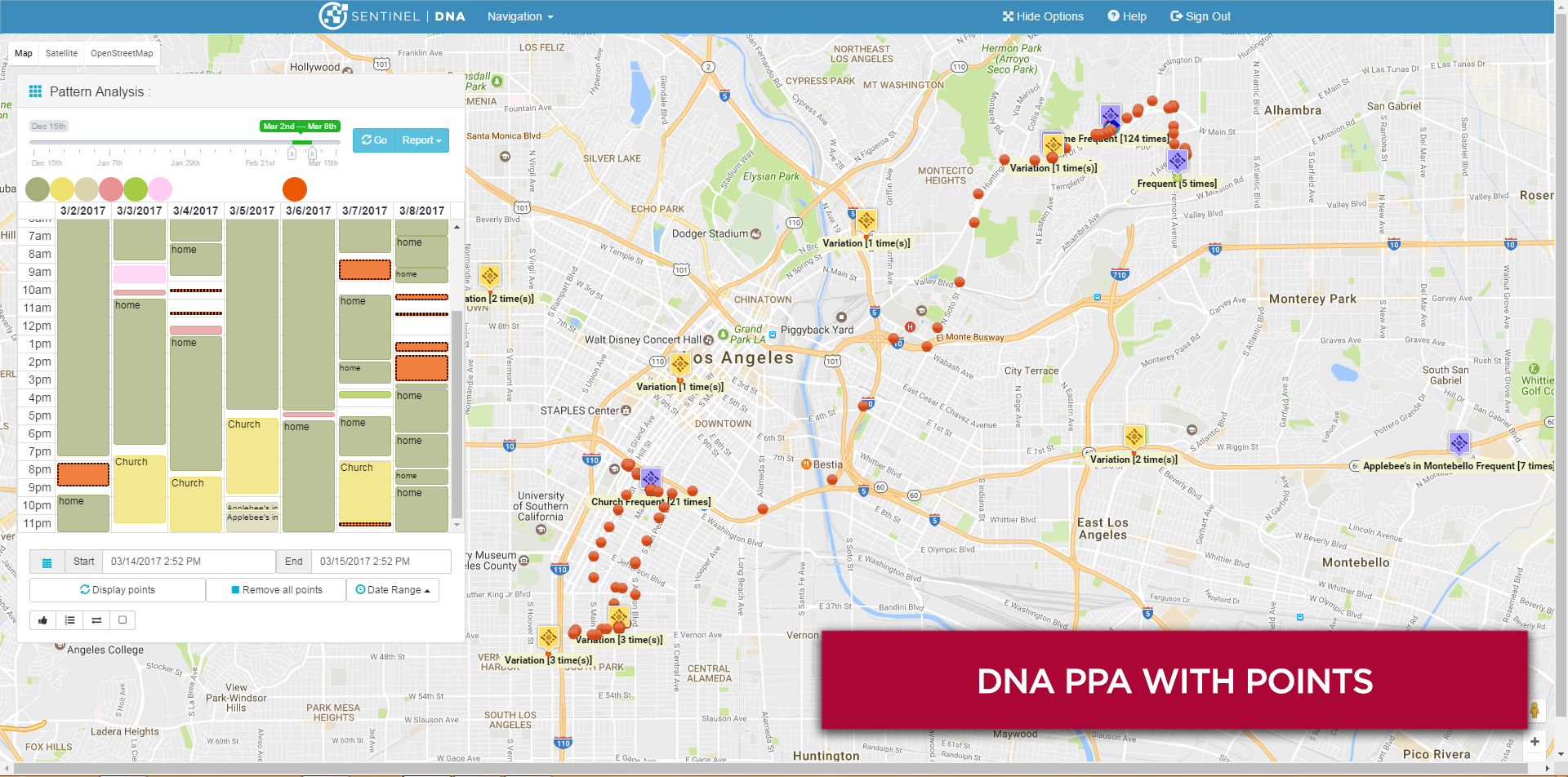Screen dimensions: 1568x777
Task: Select the 3/5/2017 column header
Action: [x=252, y=211]
